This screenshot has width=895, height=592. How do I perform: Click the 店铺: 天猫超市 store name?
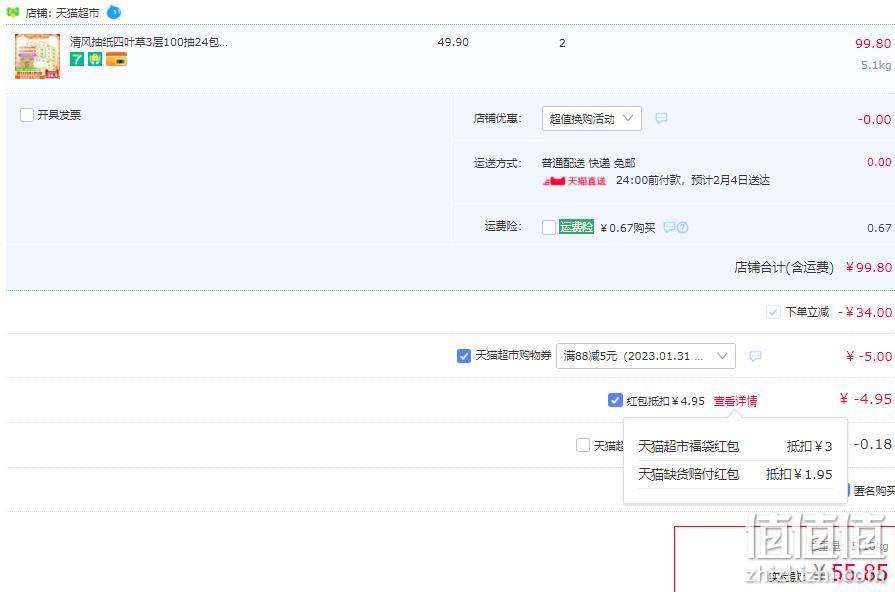tap(62, 13)
